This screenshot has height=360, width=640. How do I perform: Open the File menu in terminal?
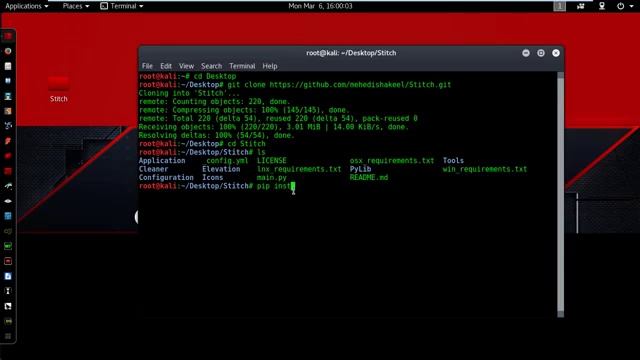(147, 66)
